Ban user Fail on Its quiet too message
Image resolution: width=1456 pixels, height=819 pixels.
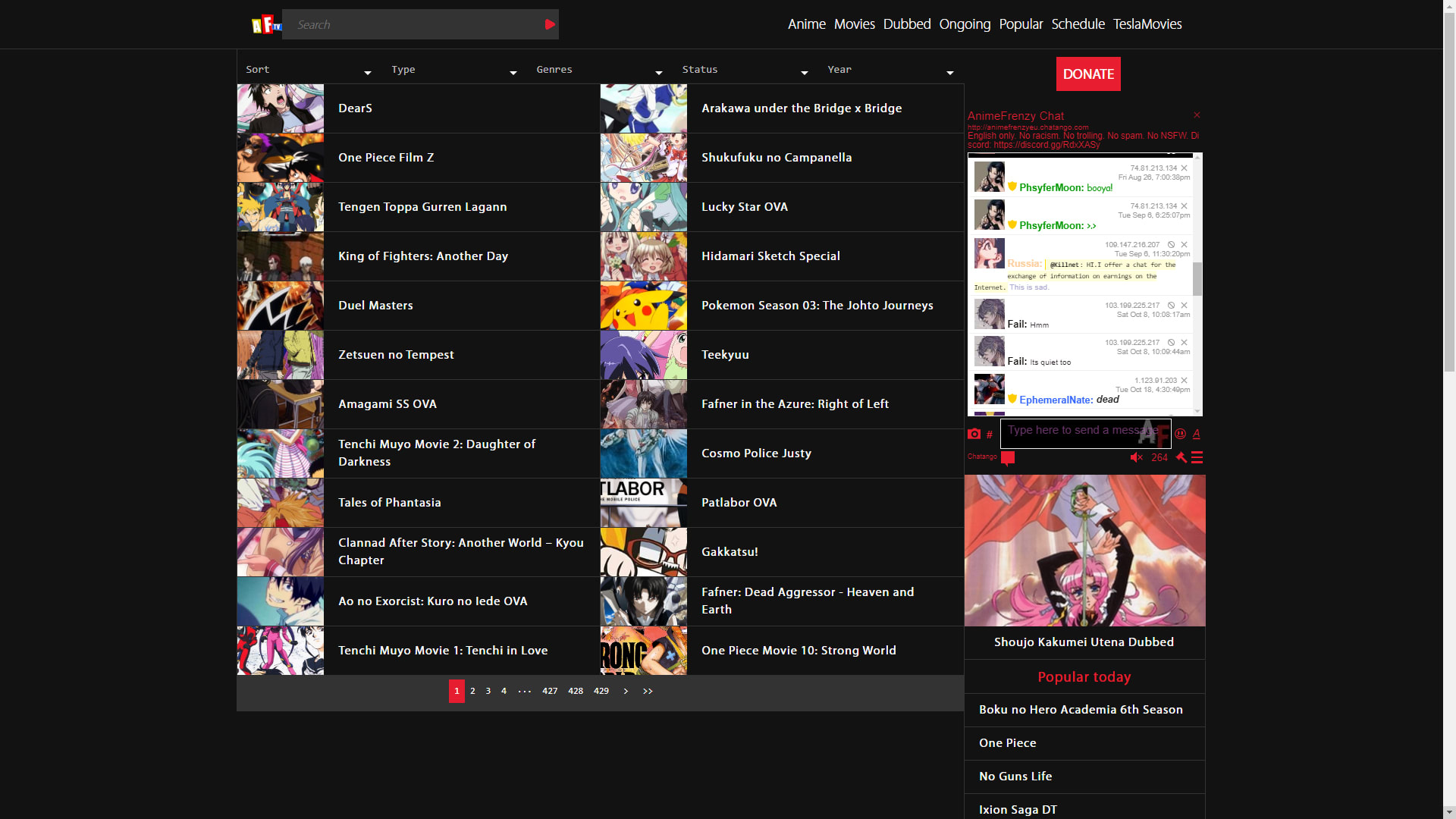click(x=1171, y=343)
